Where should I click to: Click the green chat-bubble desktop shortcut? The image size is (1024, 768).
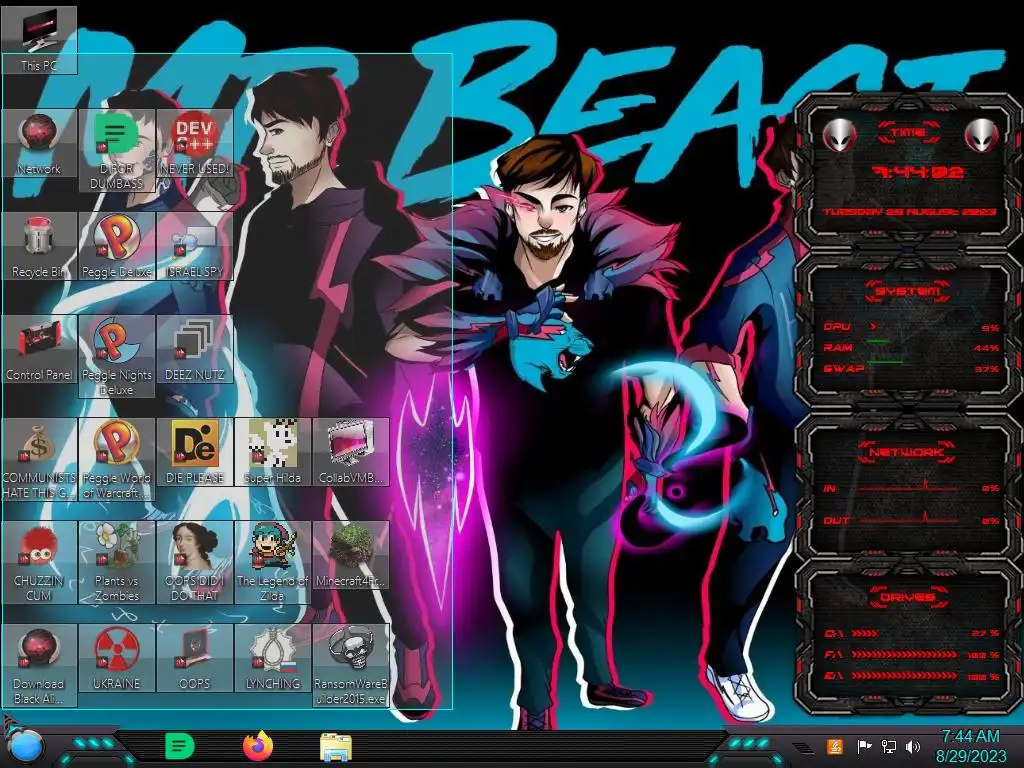[117, 150]
